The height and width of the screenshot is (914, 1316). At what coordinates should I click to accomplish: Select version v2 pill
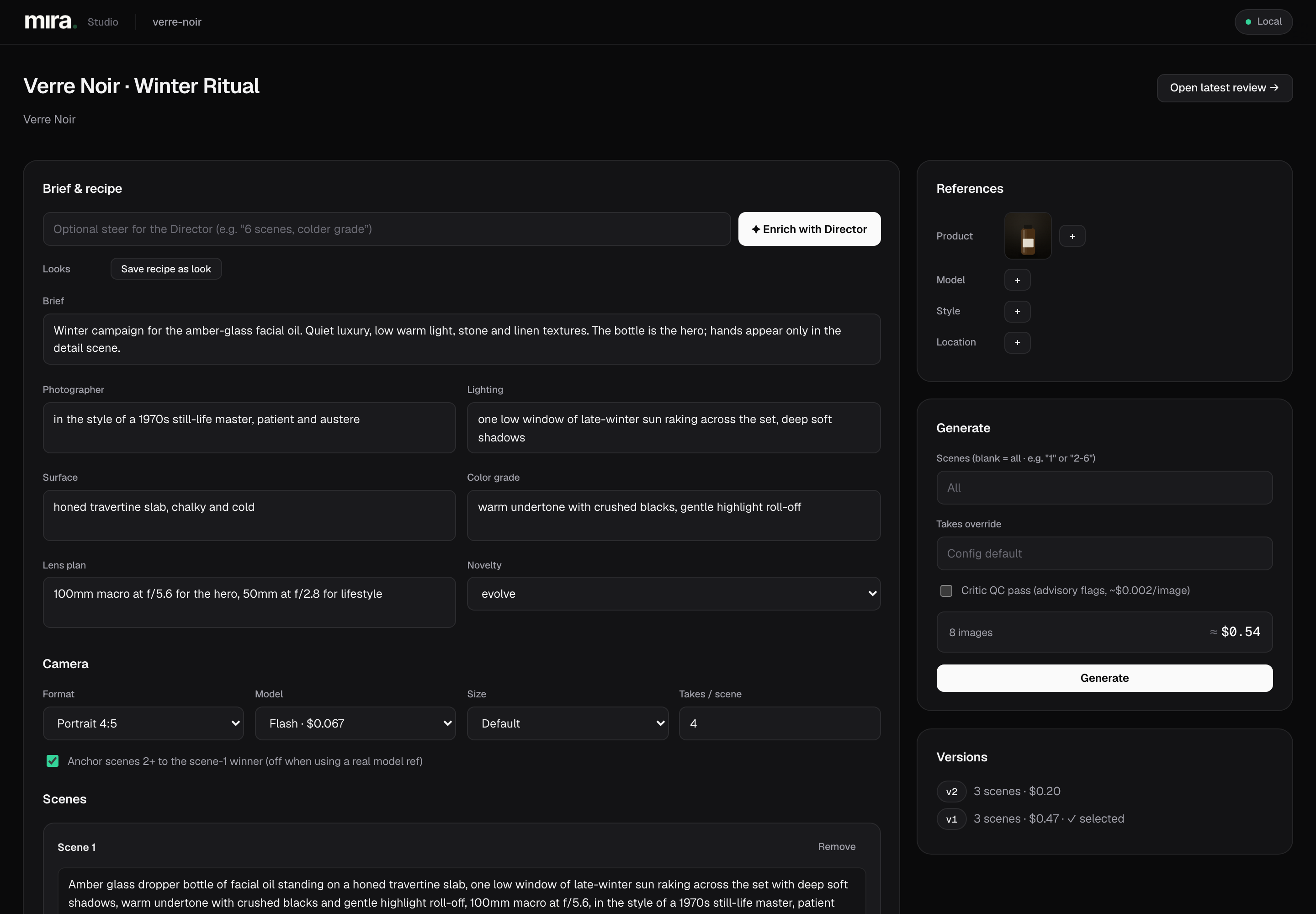[x=951, y=792]
